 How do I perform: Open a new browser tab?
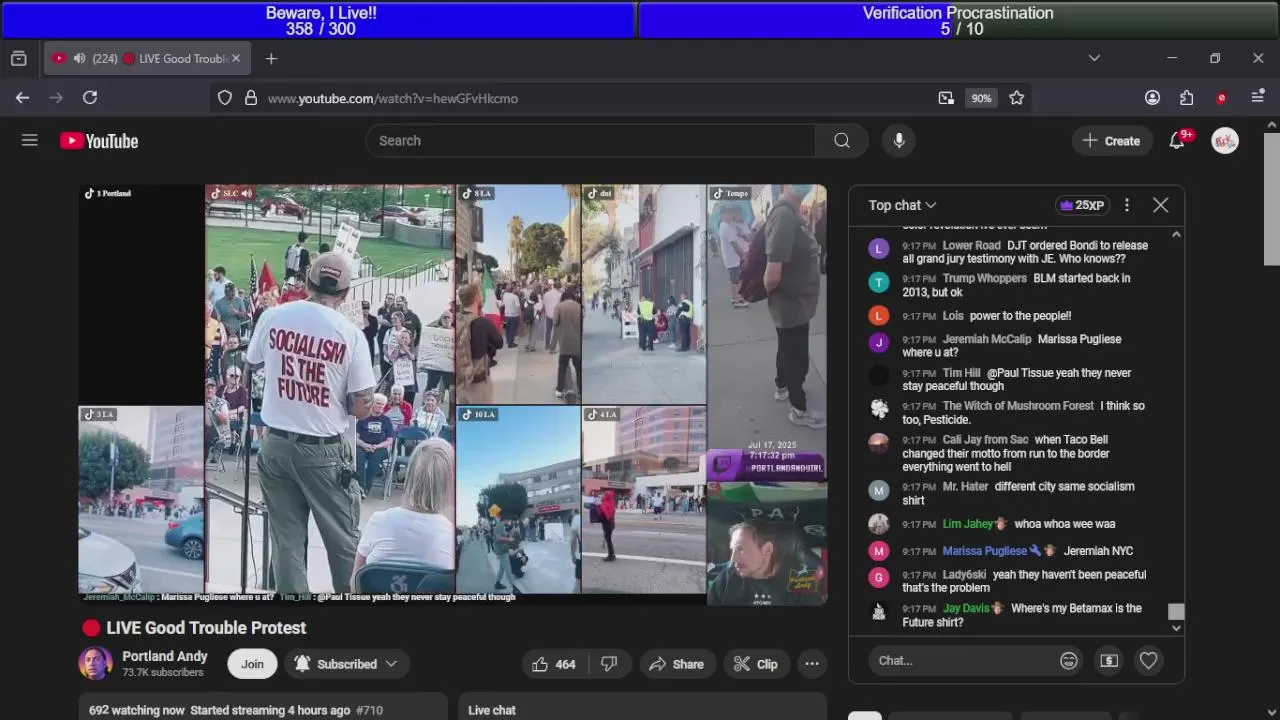click(271, 59)
